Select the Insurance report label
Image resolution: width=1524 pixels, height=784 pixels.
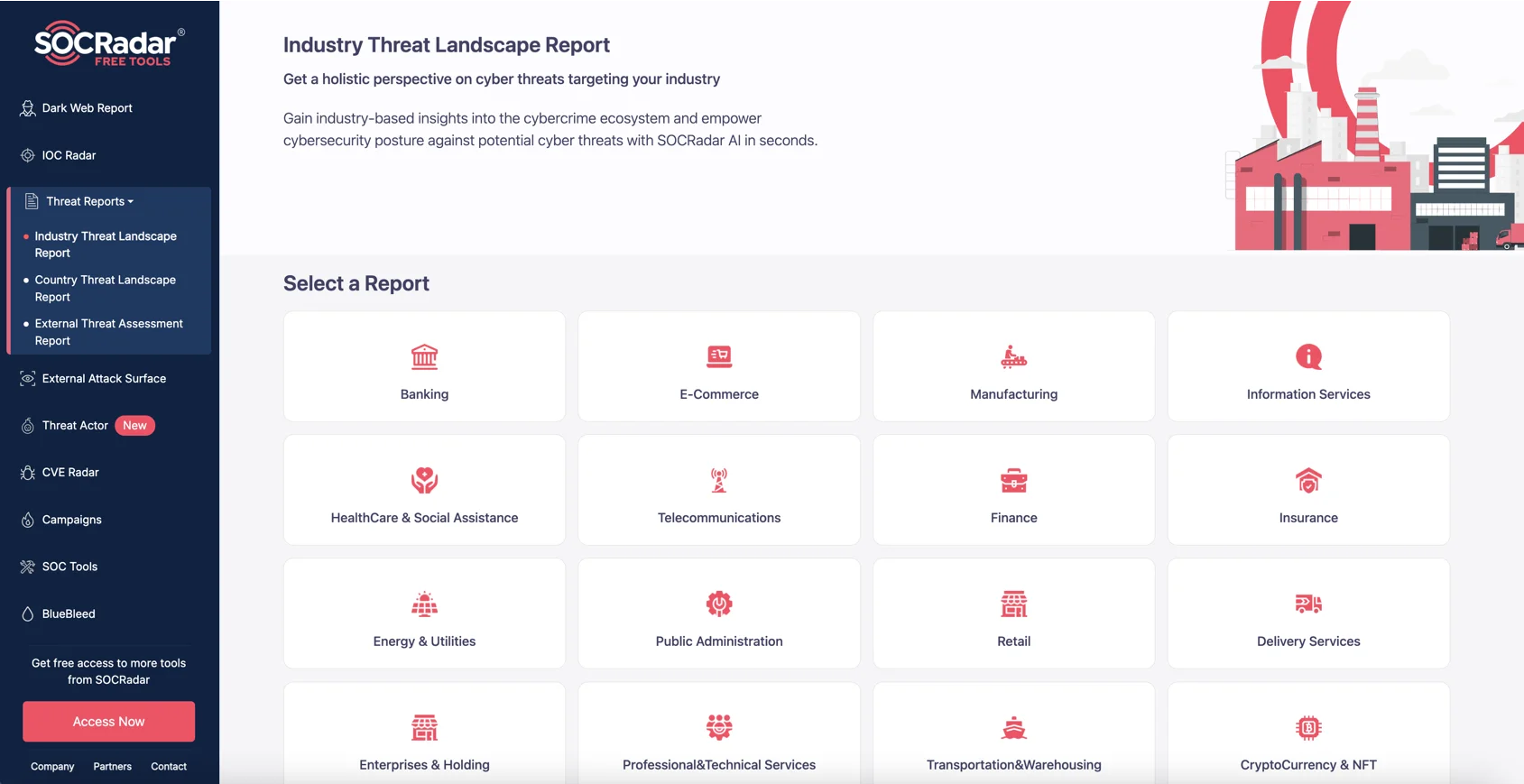(x=1308, y=518)
